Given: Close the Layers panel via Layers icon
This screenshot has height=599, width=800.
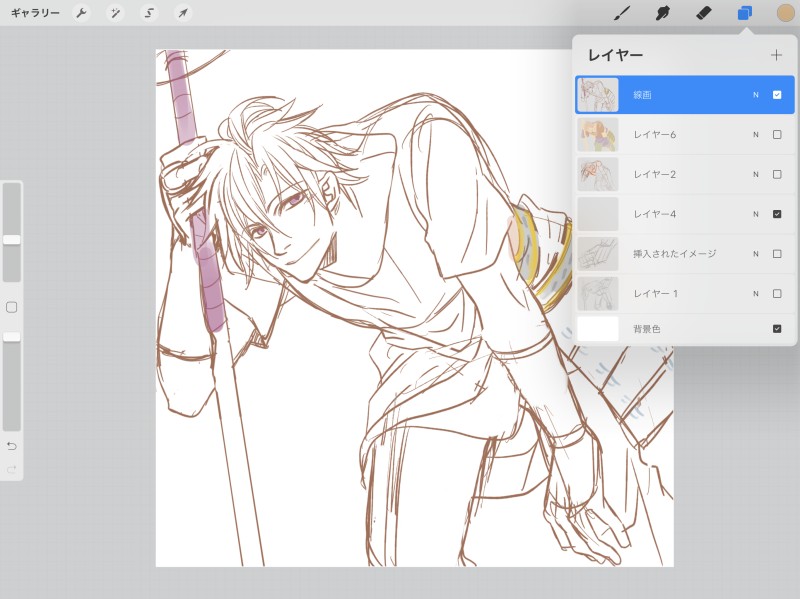Looking at the screenshot, I should coord(745,13).
